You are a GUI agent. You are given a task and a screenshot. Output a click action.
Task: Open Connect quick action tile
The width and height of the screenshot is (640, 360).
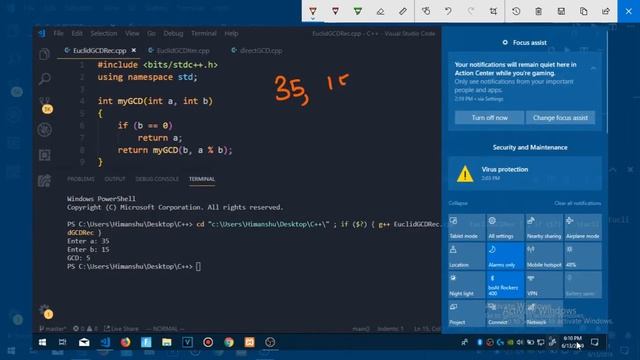(x=505, y=313)
